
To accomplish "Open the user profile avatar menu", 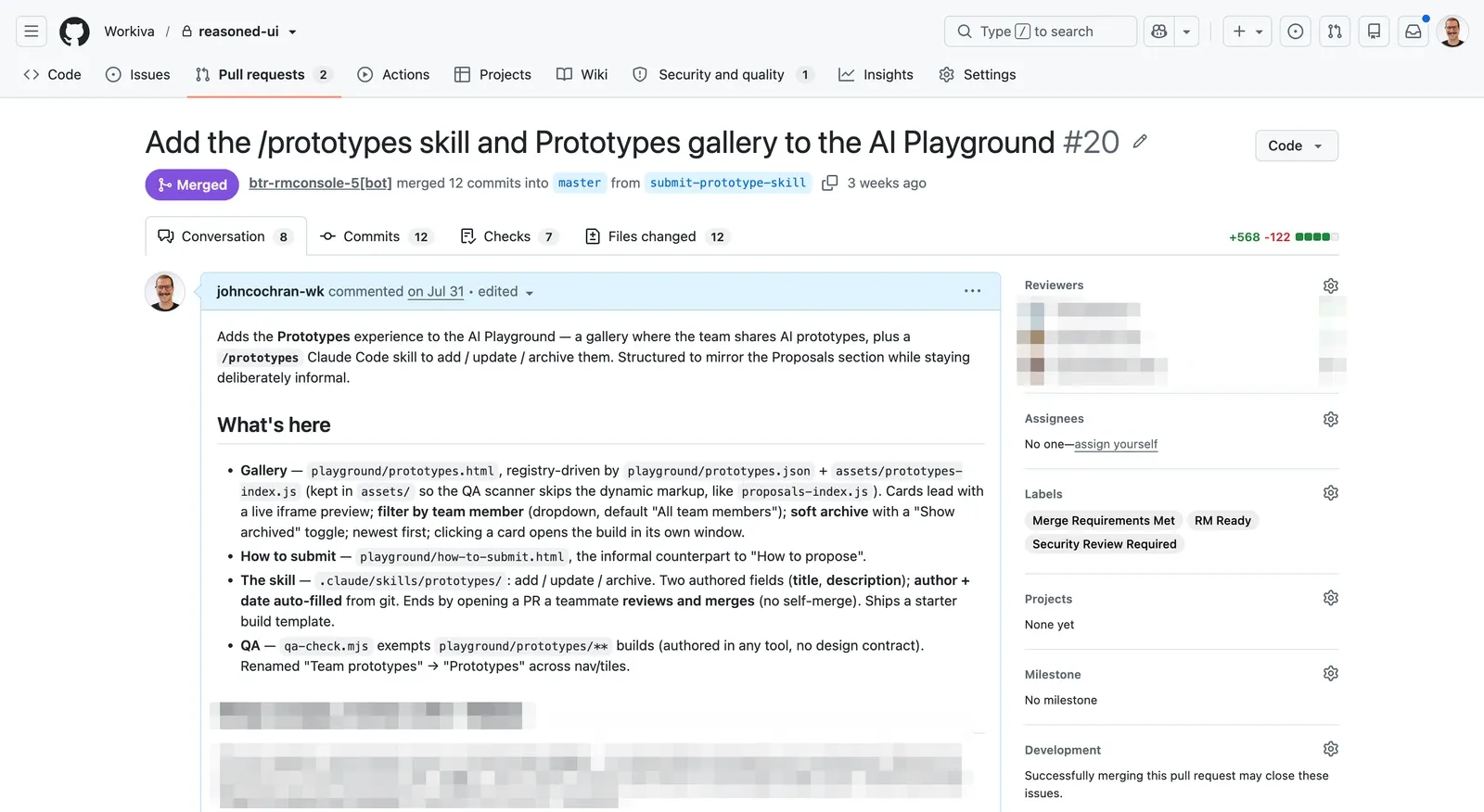I will [1452, 32].
